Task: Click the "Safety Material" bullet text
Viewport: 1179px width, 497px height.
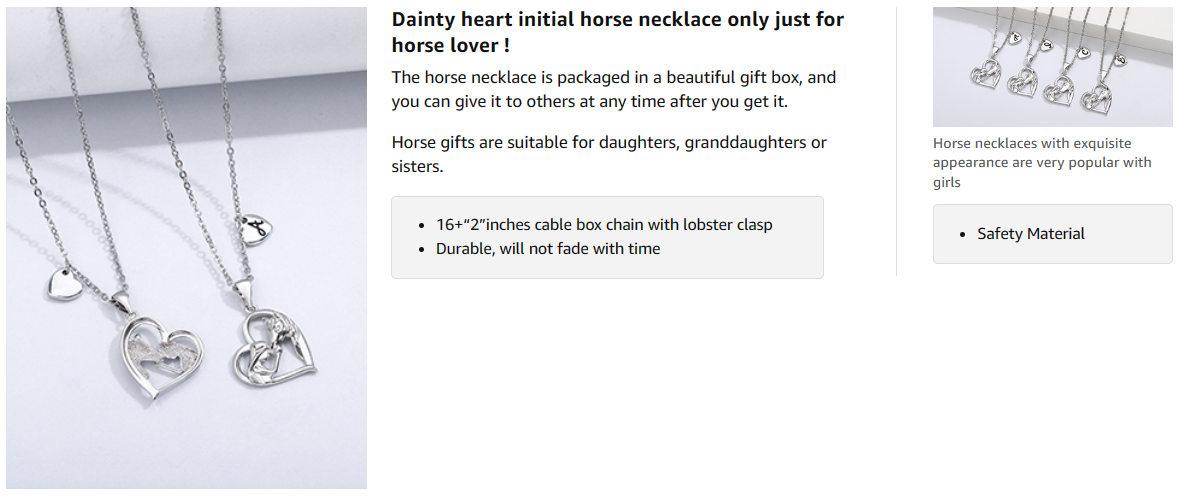Action: point(1031,234)
